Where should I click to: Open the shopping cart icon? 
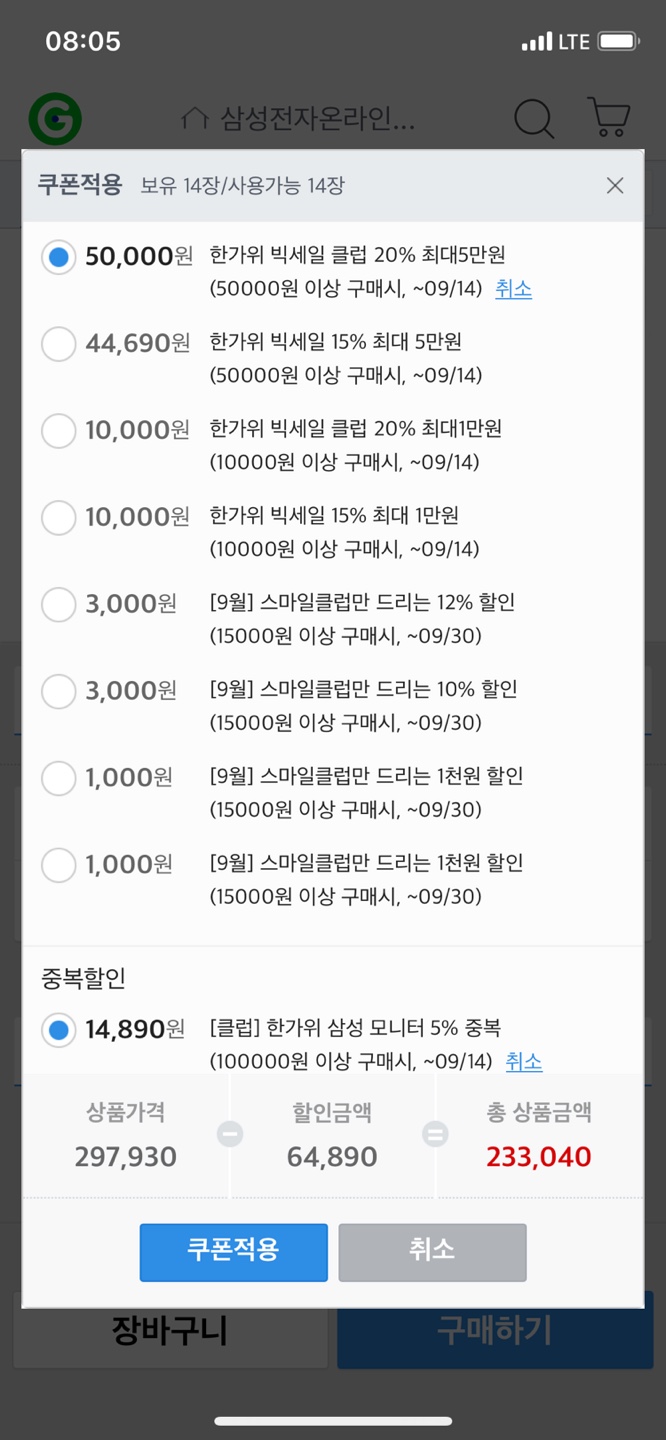tap(609, 117)
